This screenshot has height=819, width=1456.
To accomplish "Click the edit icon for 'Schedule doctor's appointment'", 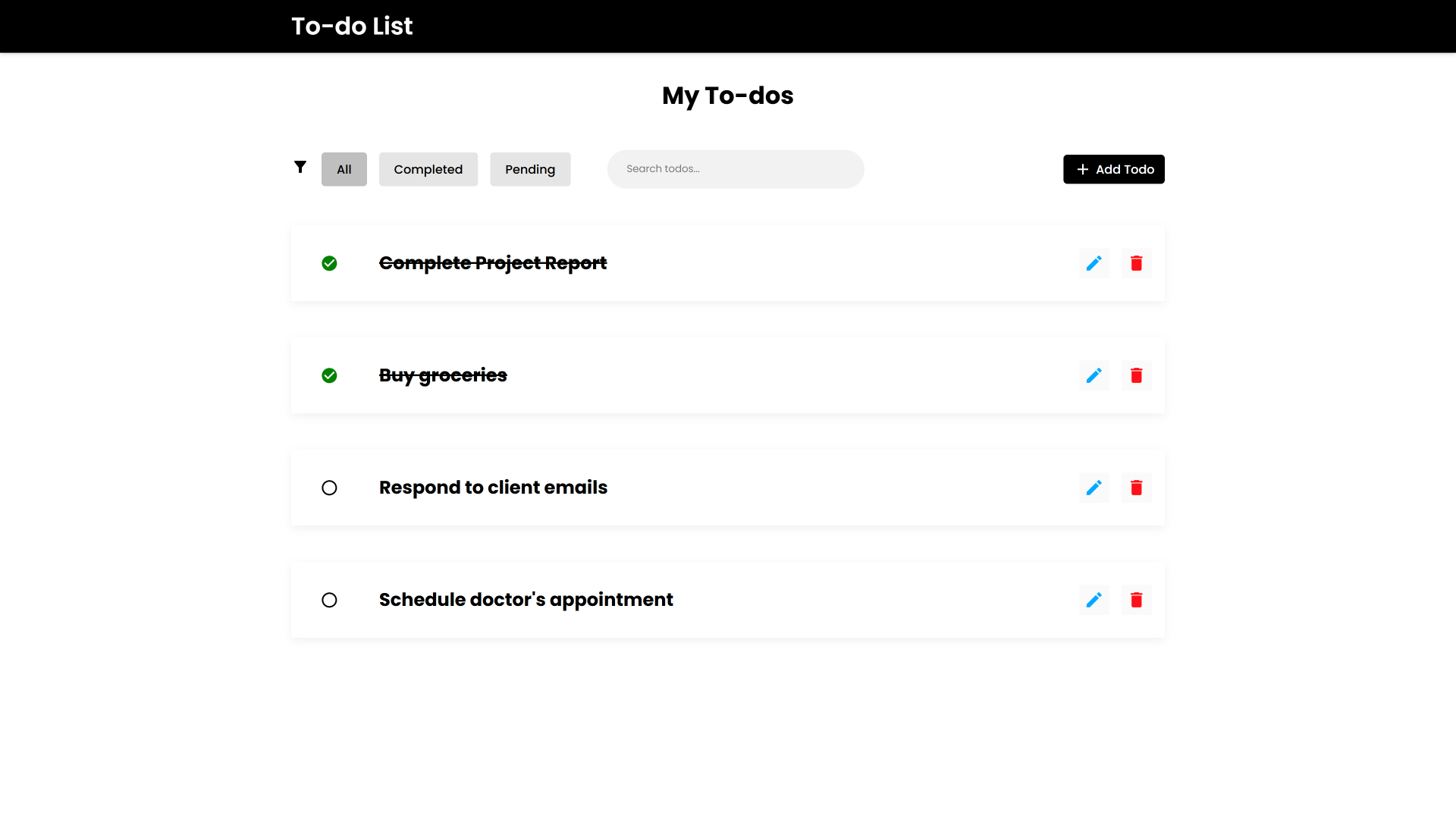I will click(1094, 599).
